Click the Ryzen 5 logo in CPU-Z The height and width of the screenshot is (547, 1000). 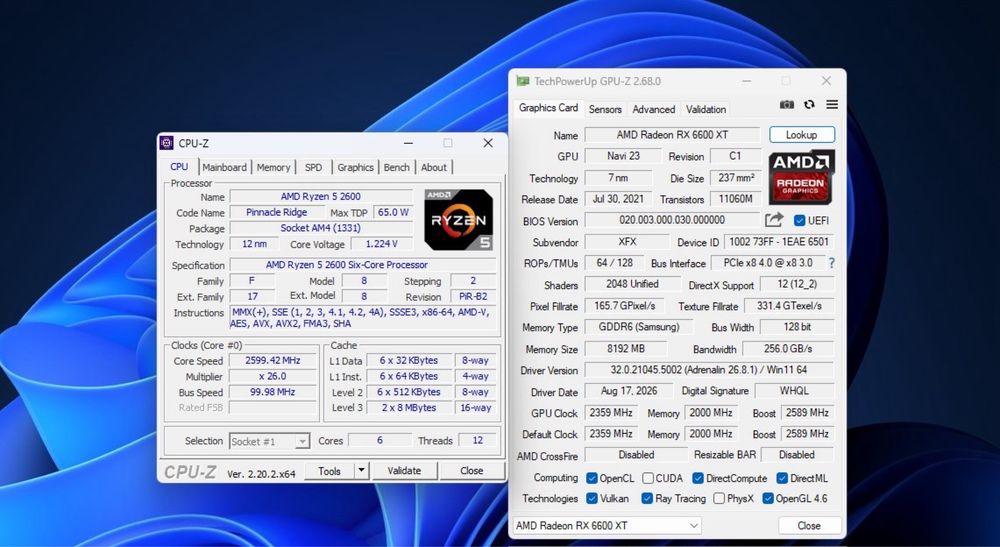coord(459,220)
